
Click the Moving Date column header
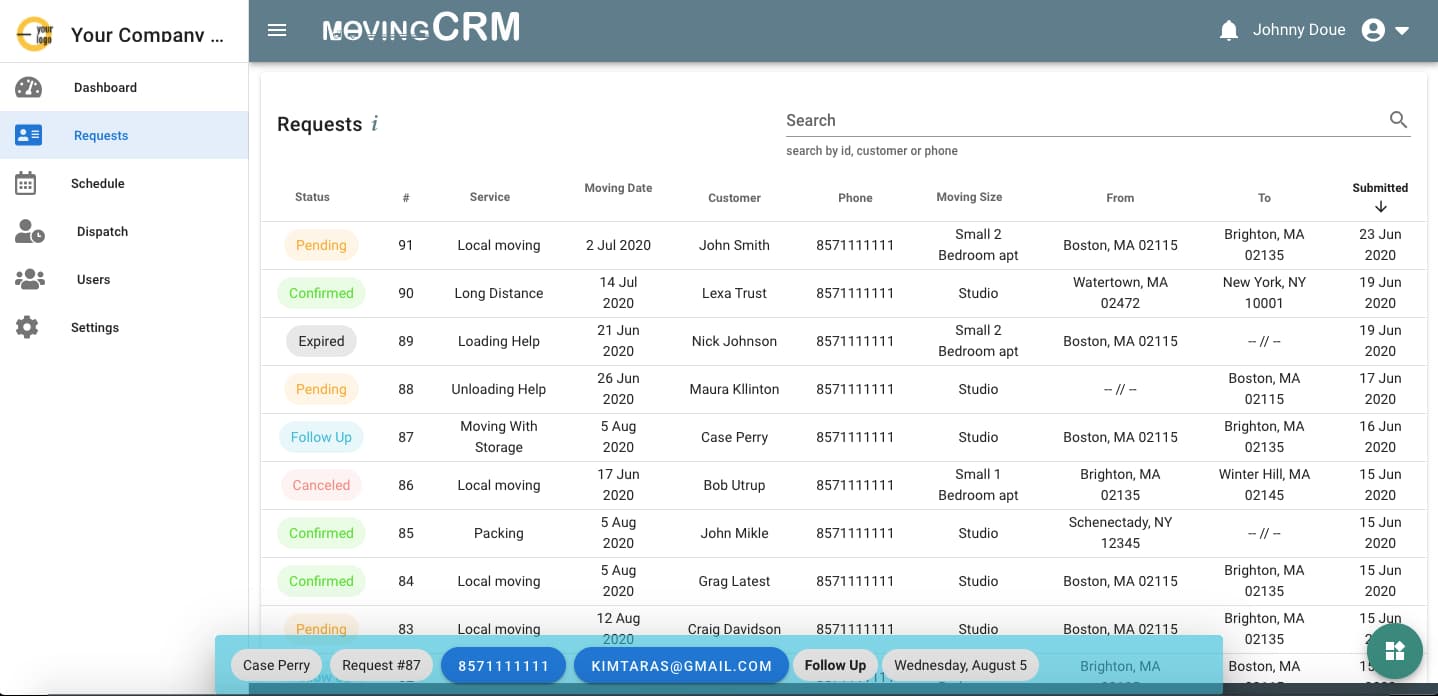[x=618, y=188]
